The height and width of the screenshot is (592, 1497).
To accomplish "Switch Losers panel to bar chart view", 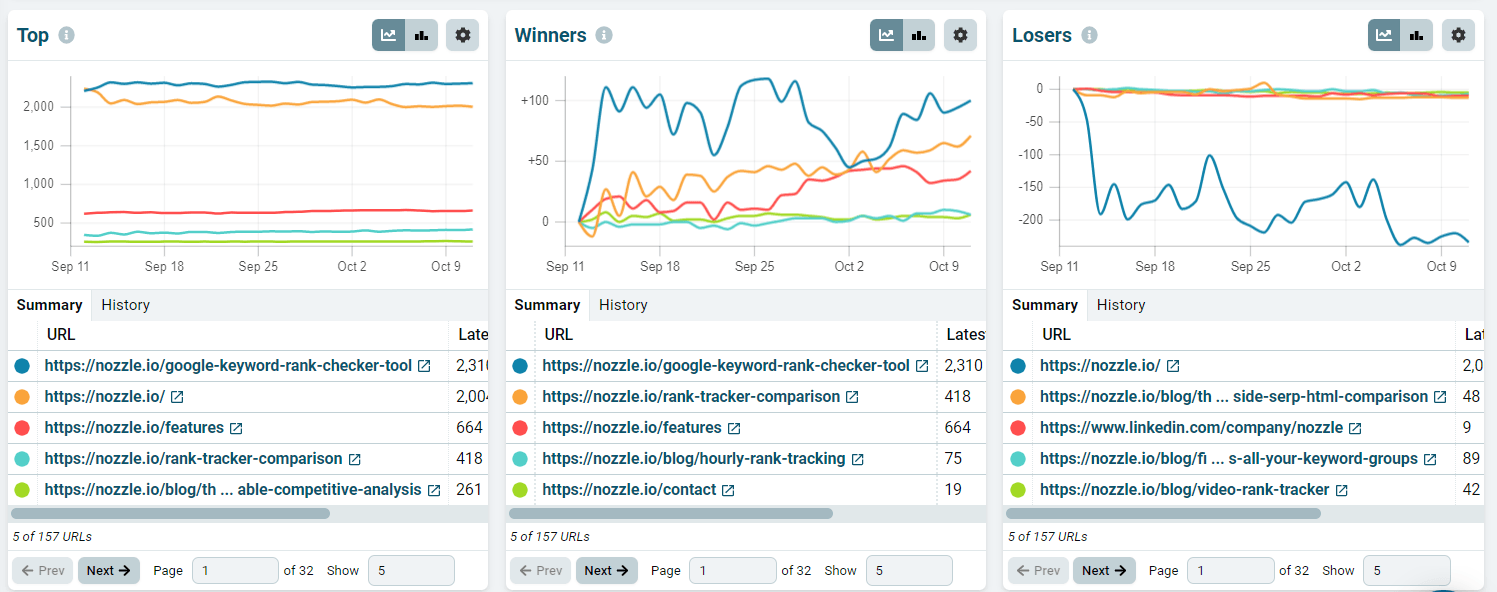I will [1416, 35].
